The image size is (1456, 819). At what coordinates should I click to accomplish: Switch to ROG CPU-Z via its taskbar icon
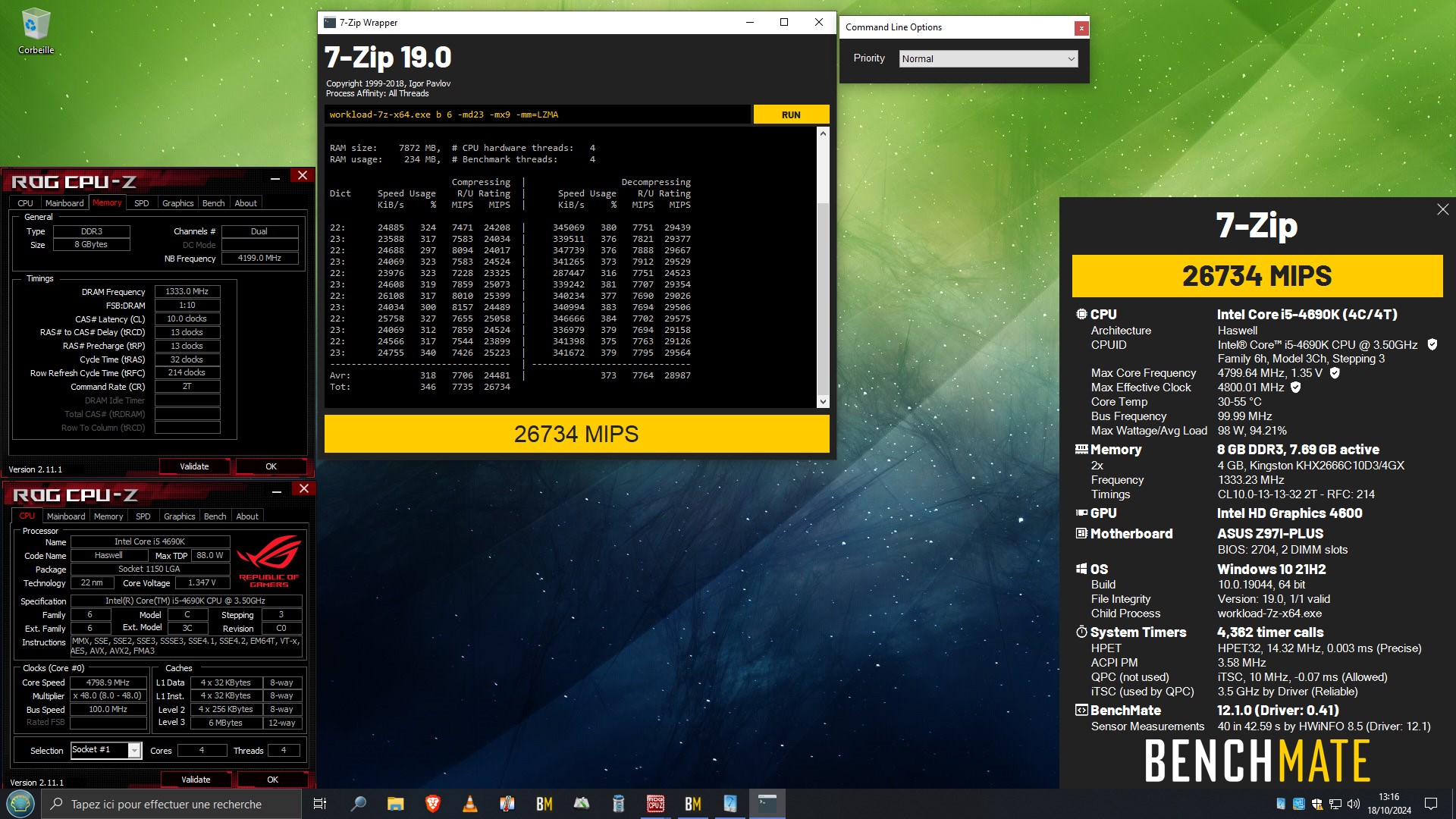click(x=656, y=804)
